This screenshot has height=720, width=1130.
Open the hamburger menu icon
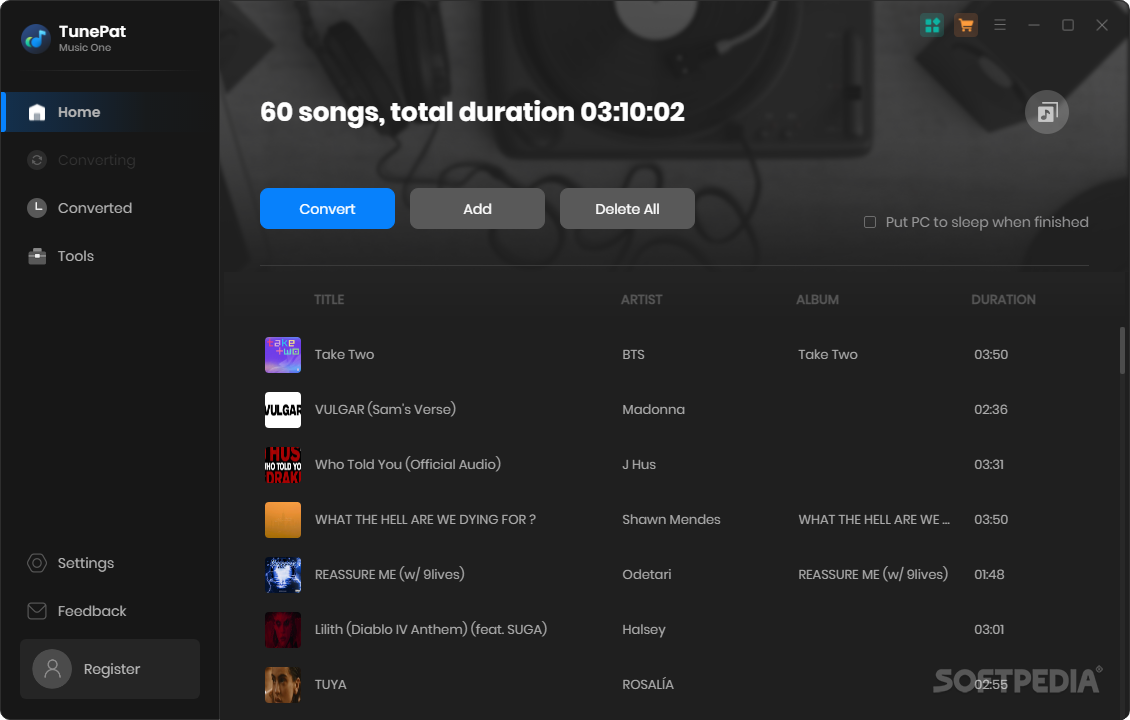coord(1000,25)
